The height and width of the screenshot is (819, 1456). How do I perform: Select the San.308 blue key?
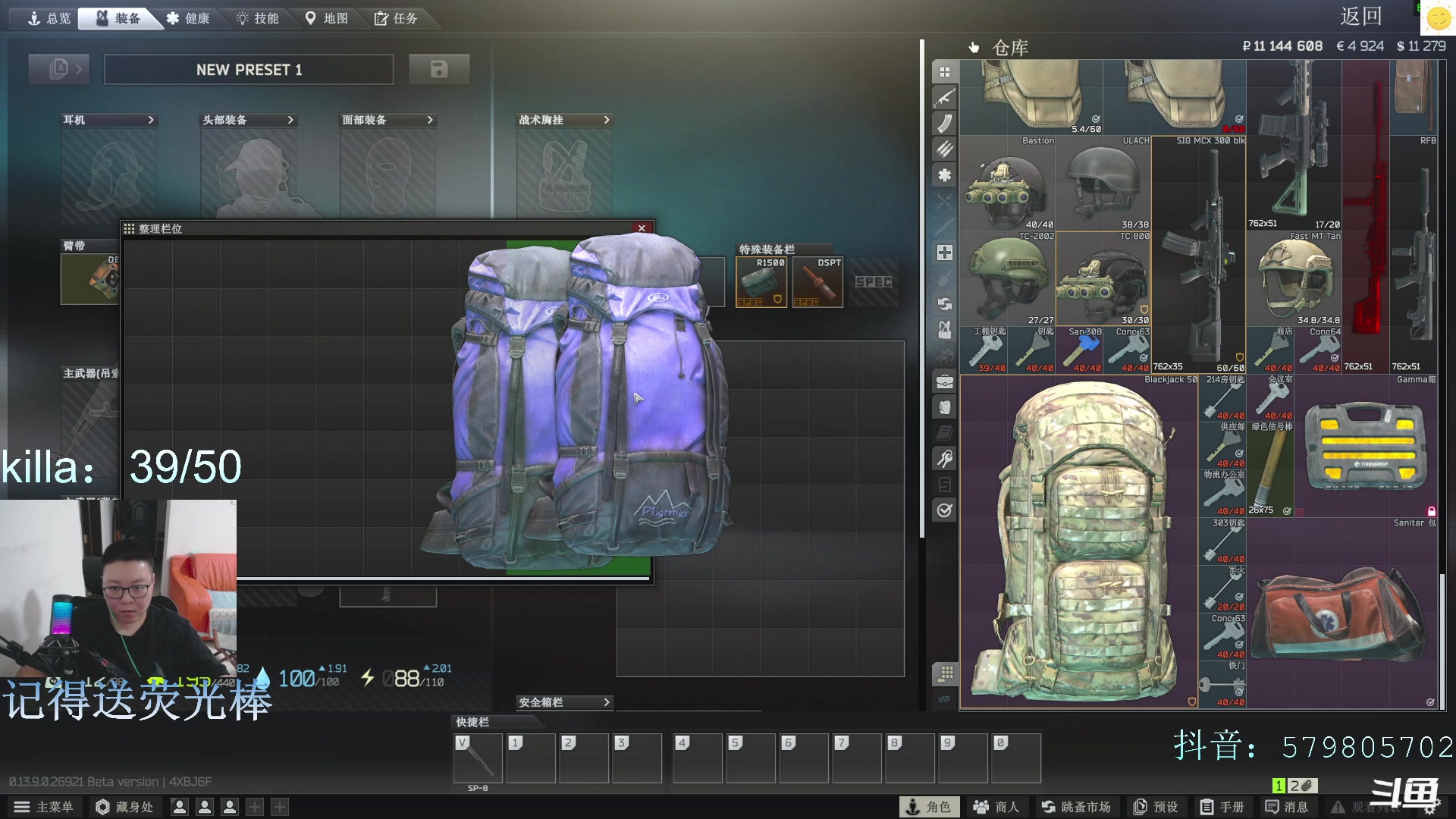click(x=1080, y=350)
